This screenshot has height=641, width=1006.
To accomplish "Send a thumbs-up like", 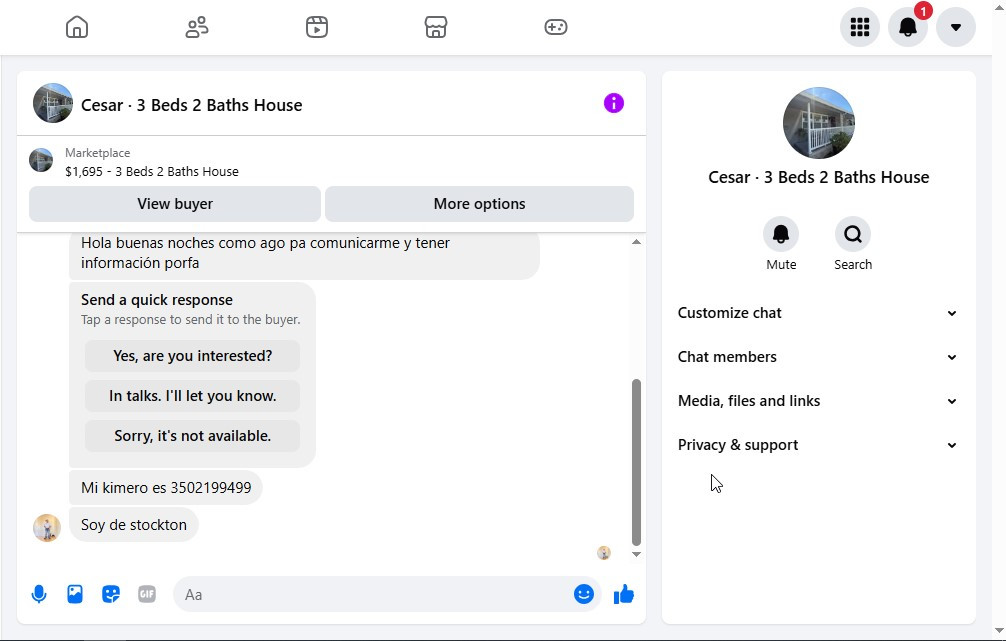I will pos(624,595).
